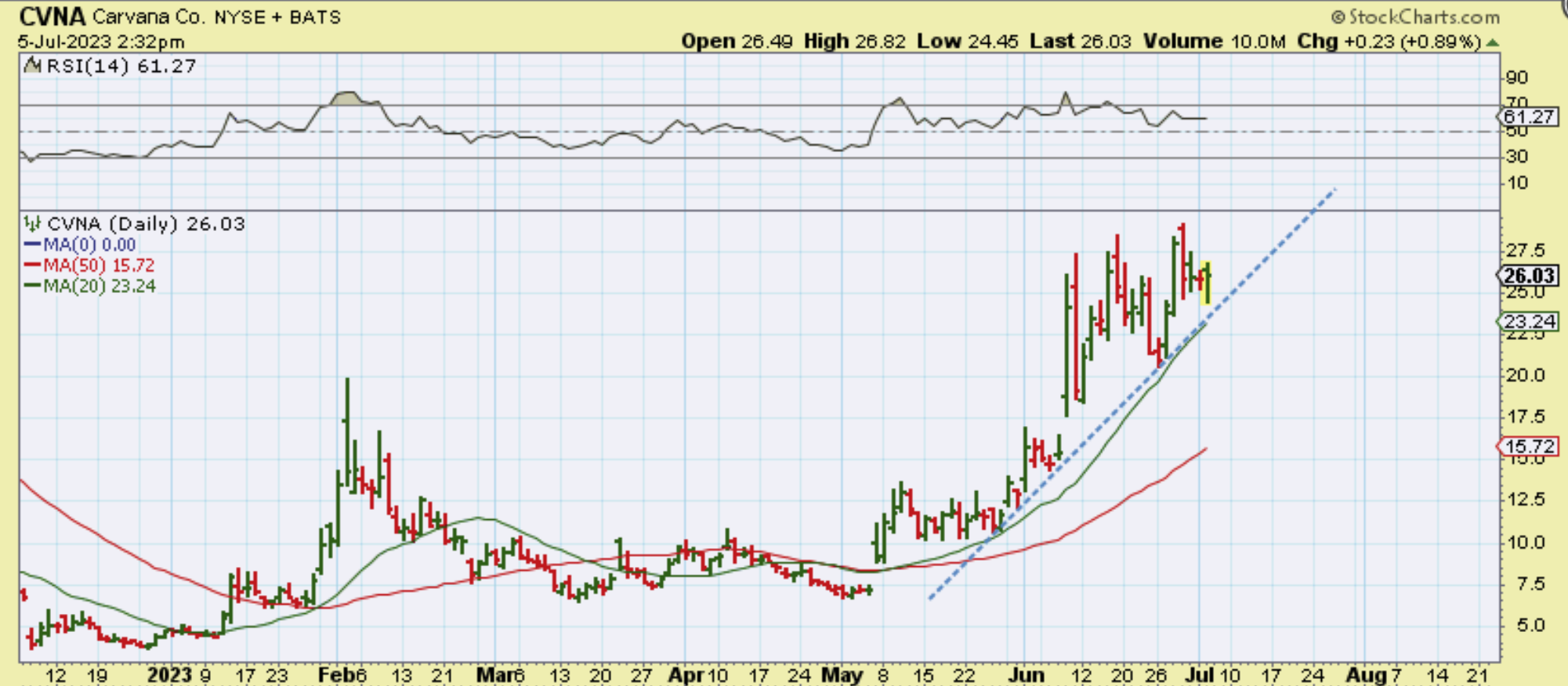
Task: Select the Low 24.45 value
Action: [x=967, y=41]
